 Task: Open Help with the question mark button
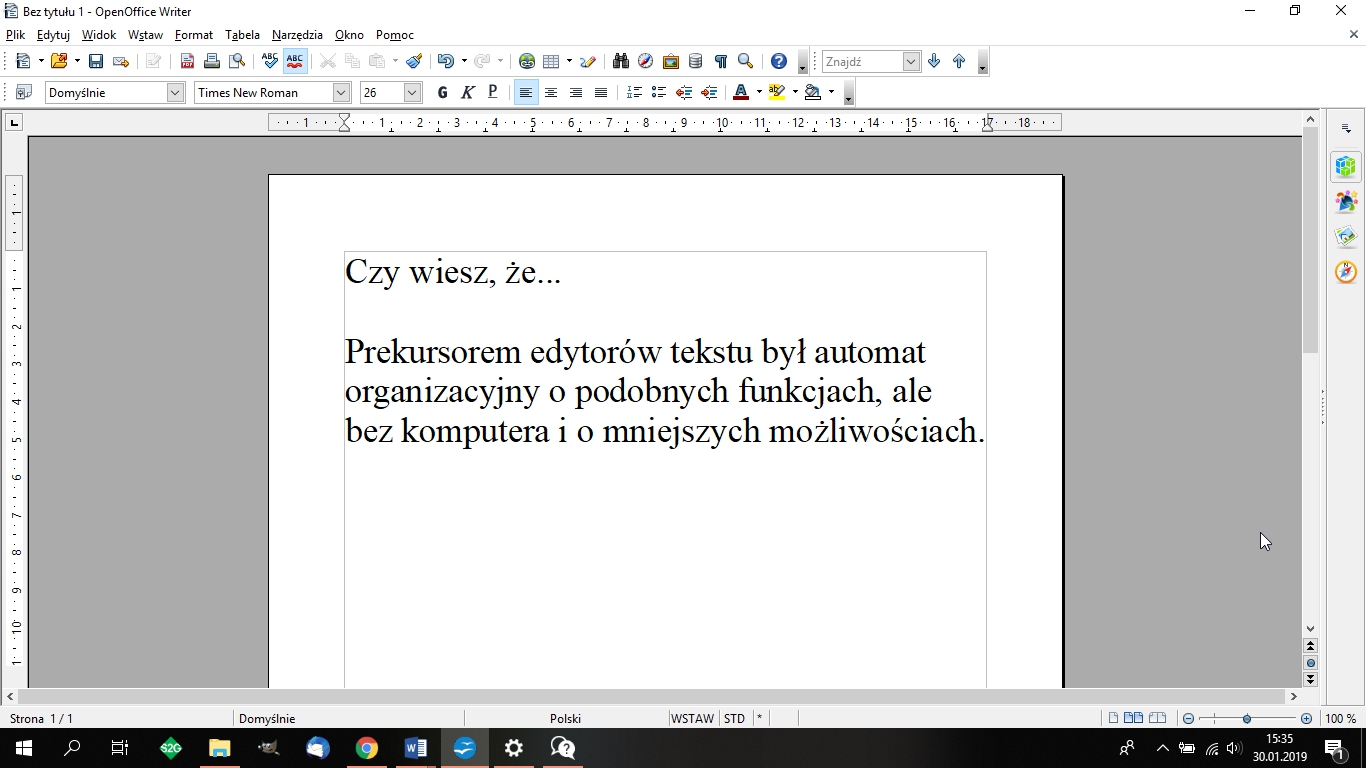tap(778, 61)
